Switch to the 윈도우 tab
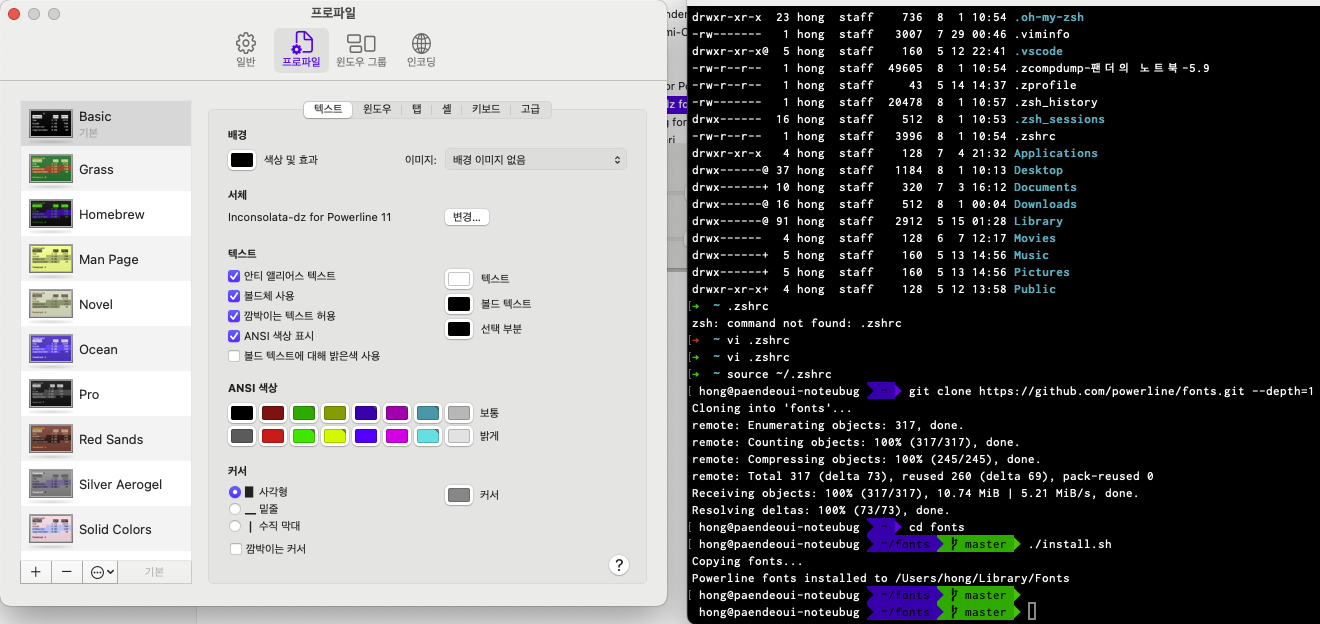Viewport: 1320px width, 624px height. [377, 109]
